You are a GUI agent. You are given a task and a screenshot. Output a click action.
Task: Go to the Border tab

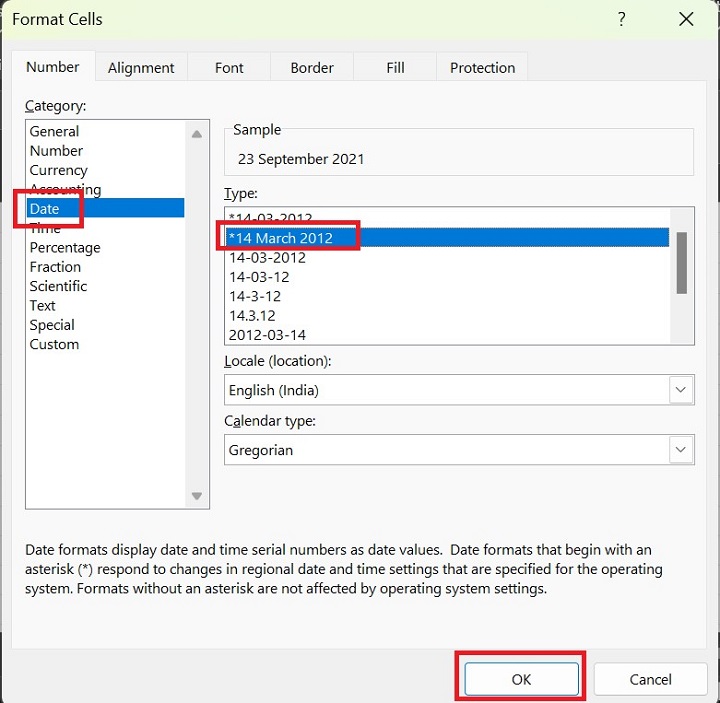tap(312, 68)
